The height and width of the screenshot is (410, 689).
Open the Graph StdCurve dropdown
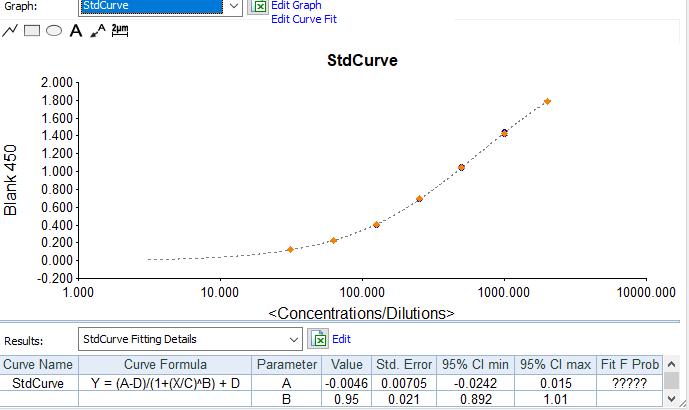(234, 6)
